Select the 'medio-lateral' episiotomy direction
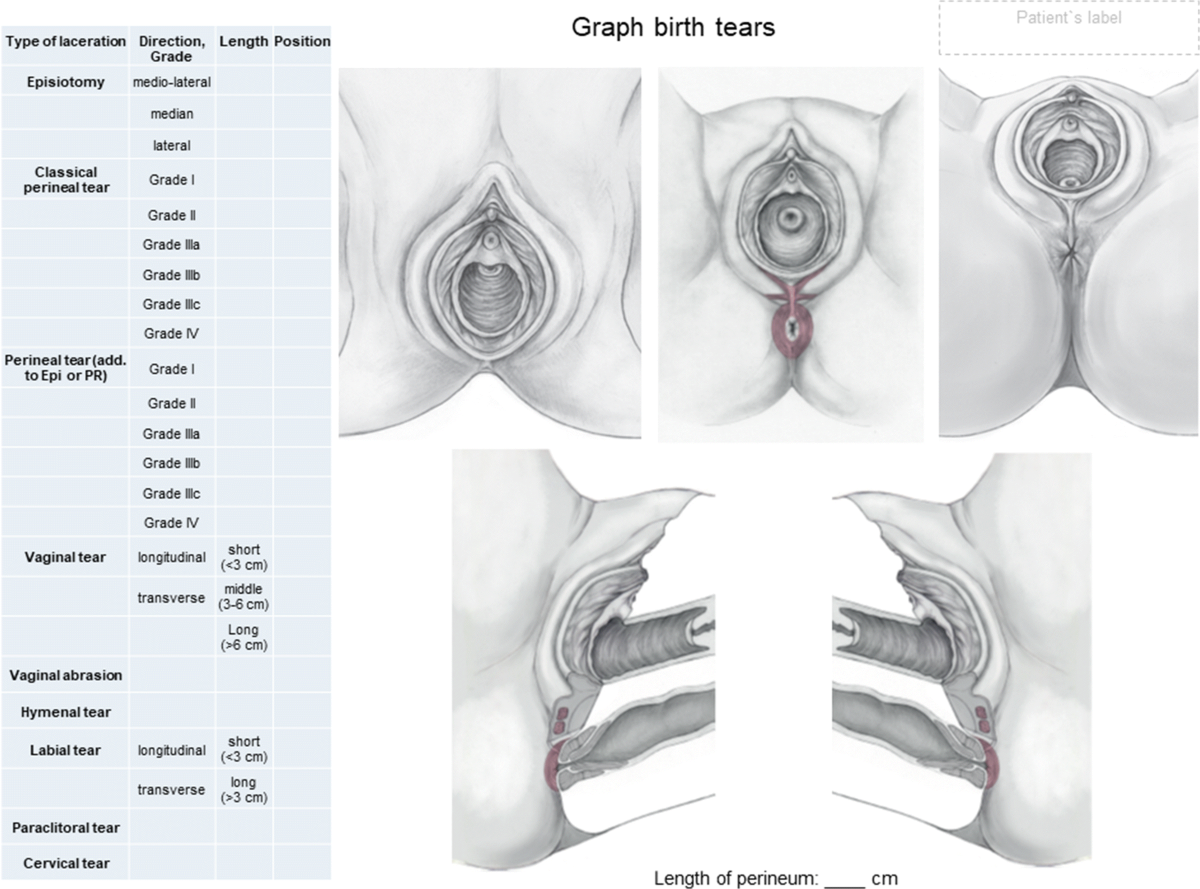This screenshot has height=889, width=1200. pyautogui.click(x=172, y=82)
